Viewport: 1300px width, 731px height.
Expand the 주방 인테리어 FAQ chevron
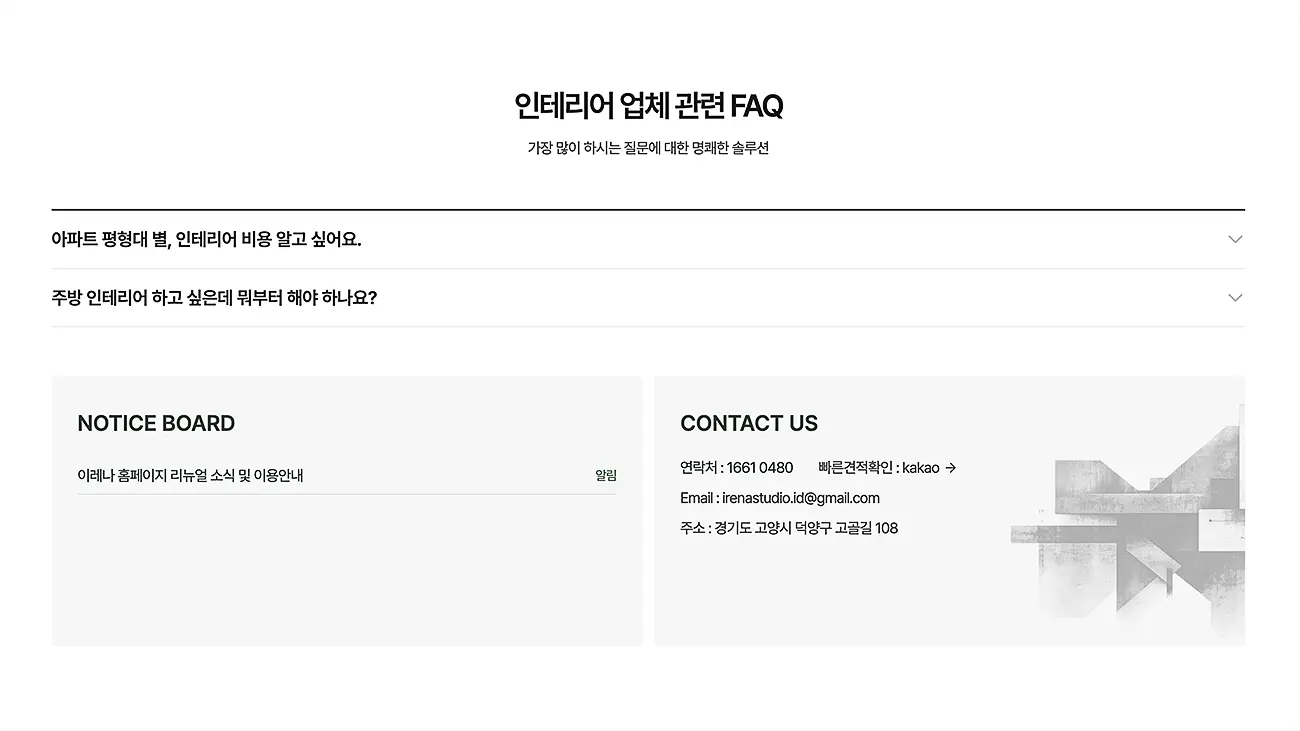tap(1235, 298)
